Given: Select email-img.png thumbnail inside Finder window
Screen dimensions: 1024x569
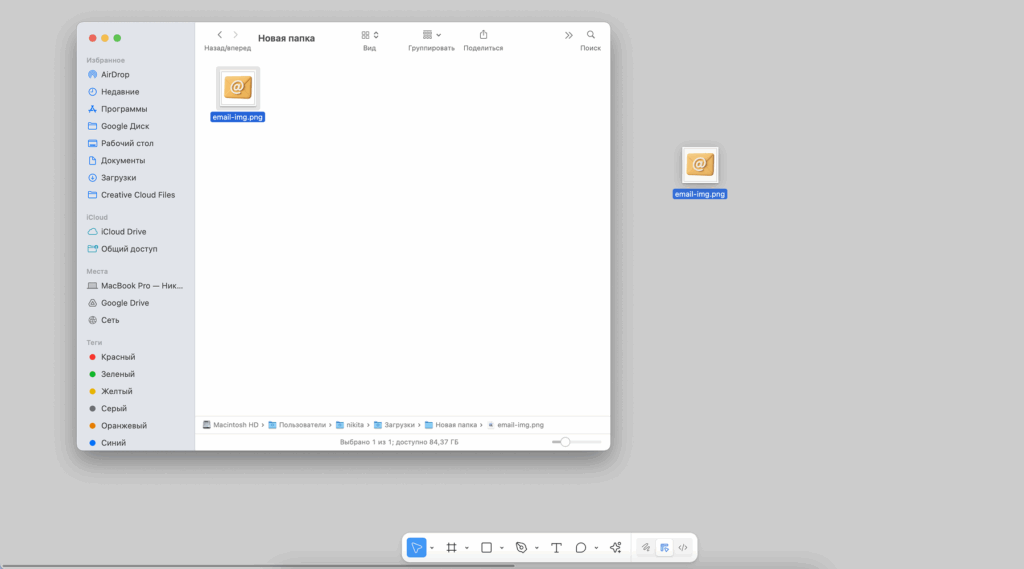Looking at the screenshot, I should coord(238,88).
